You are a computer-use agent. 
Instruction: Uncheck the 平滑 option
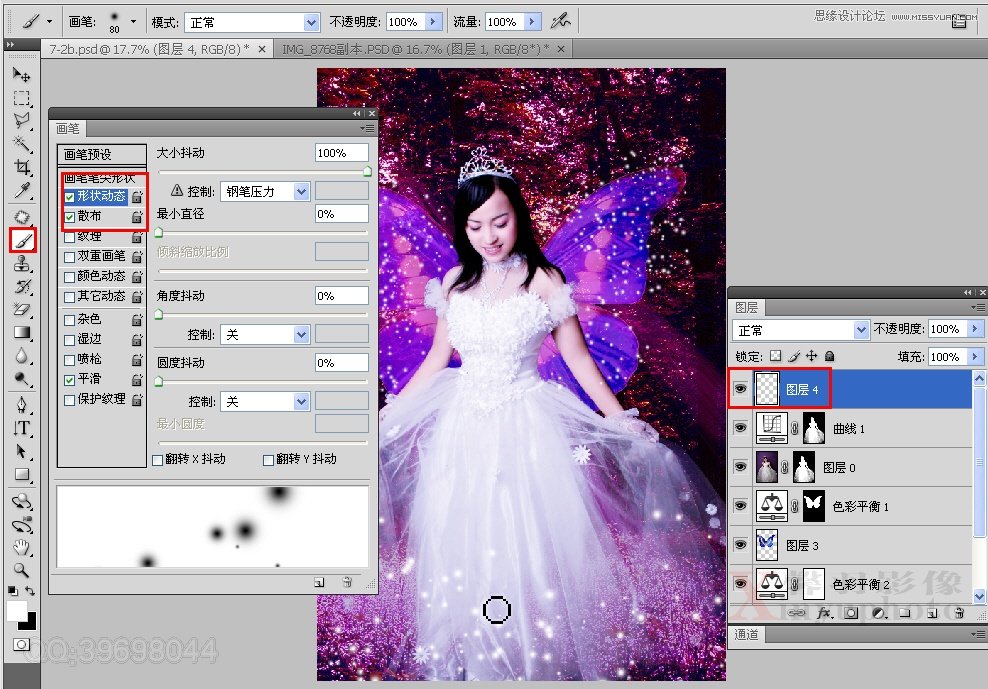tap(70, 381)
